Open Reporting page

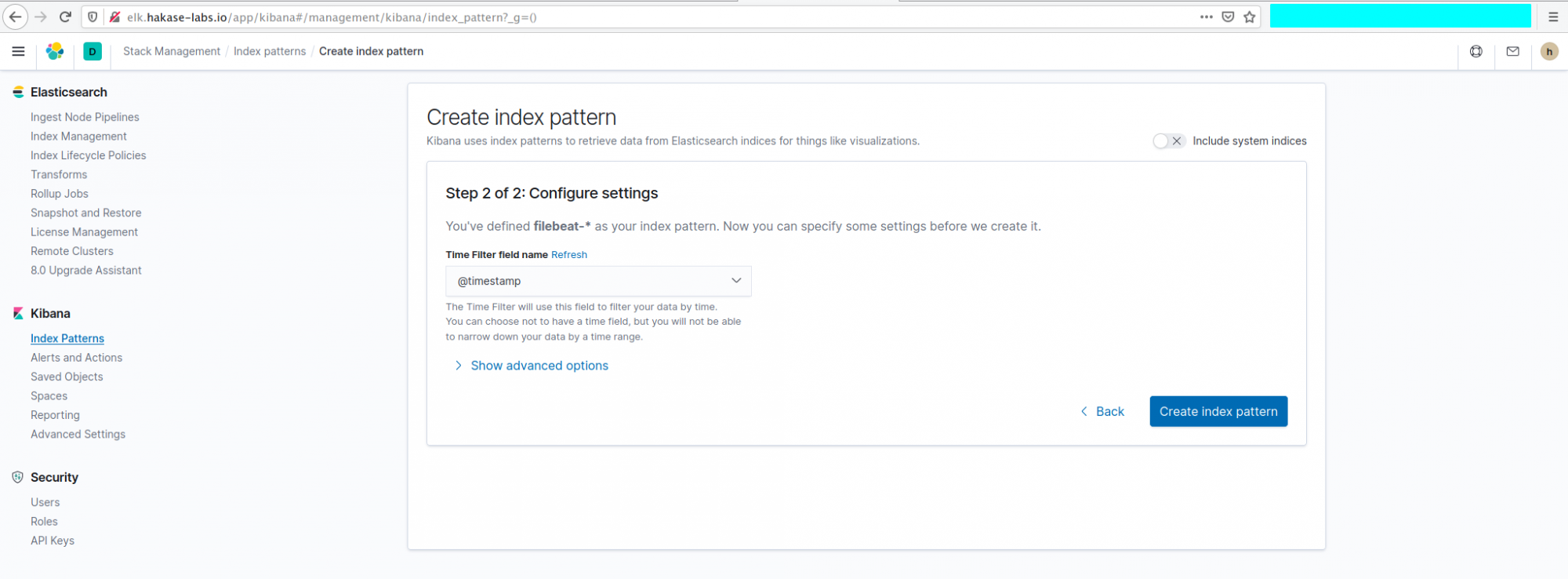(x=55, y=415)
